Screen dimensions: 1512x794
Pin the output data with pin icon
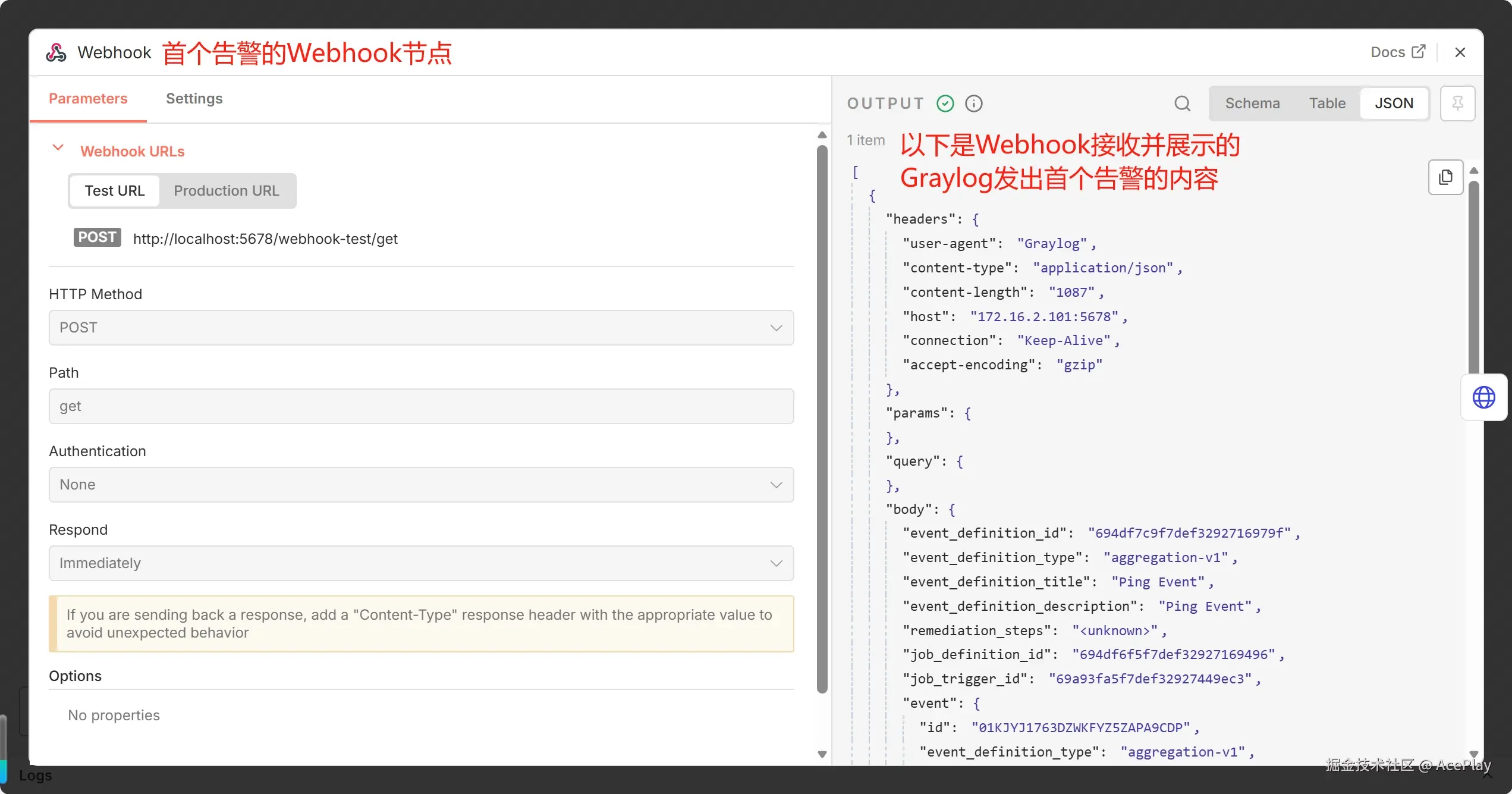tap(1457, 103)
